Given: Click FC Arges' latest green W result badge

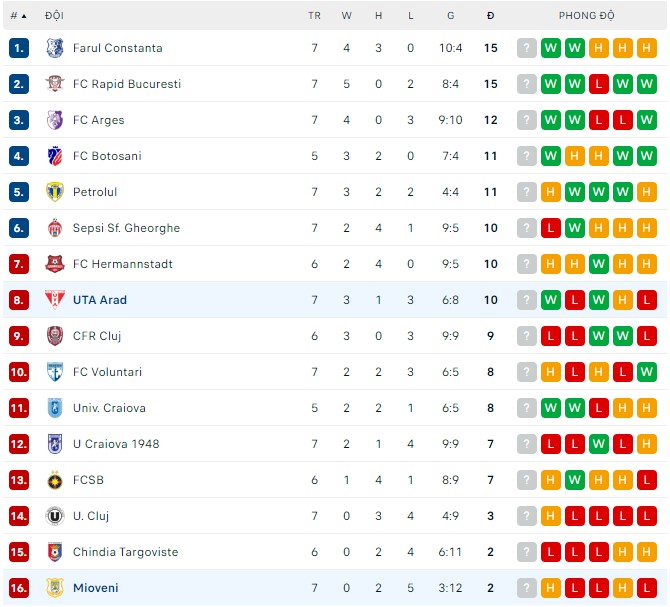Looking at the screenshot, I should (647, 120).
